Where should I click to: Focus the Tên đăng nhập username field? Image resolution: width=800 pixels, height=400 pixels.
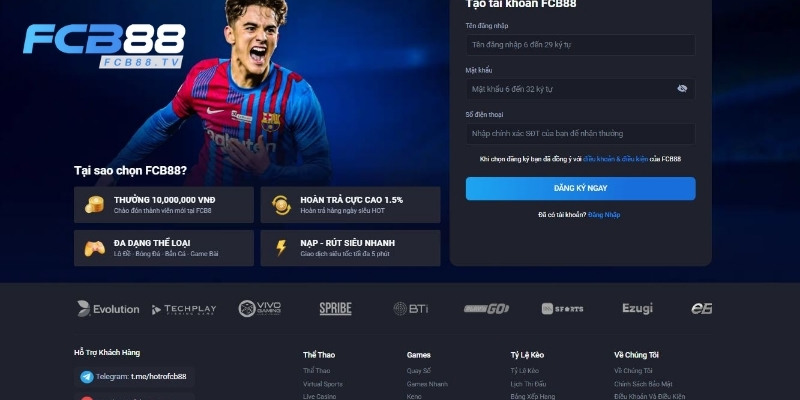580,45
